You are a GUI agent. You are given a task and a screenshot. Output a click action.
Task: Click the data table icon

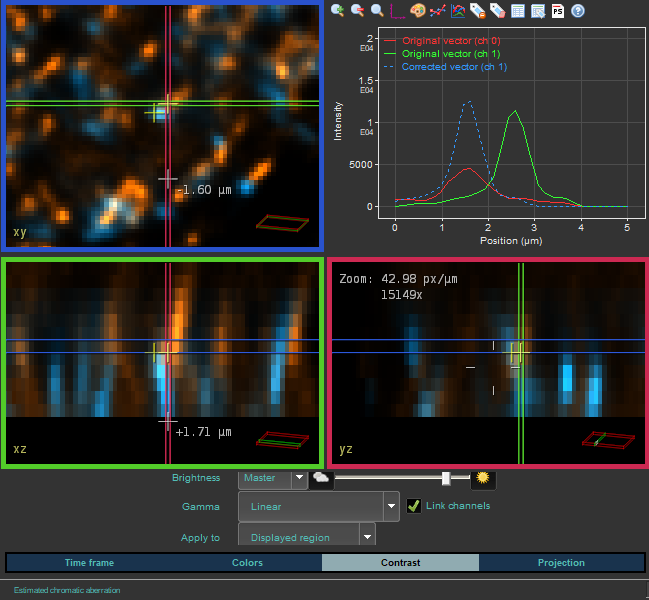(517, 10)
